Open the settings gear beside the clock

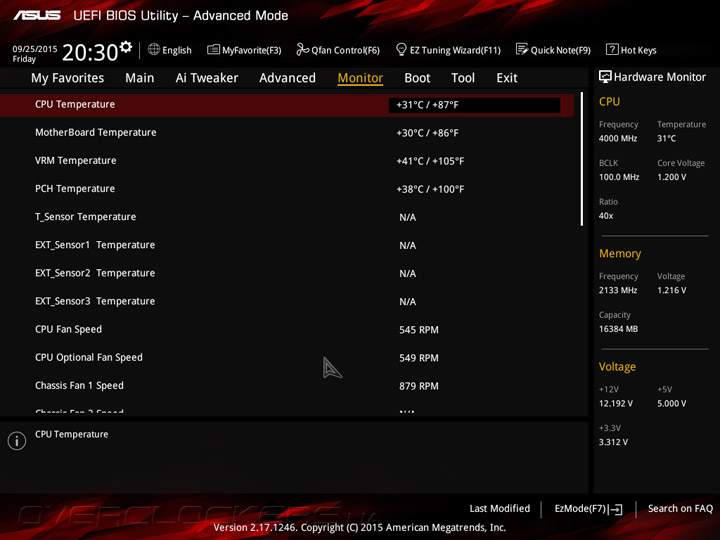coord(126,47)
